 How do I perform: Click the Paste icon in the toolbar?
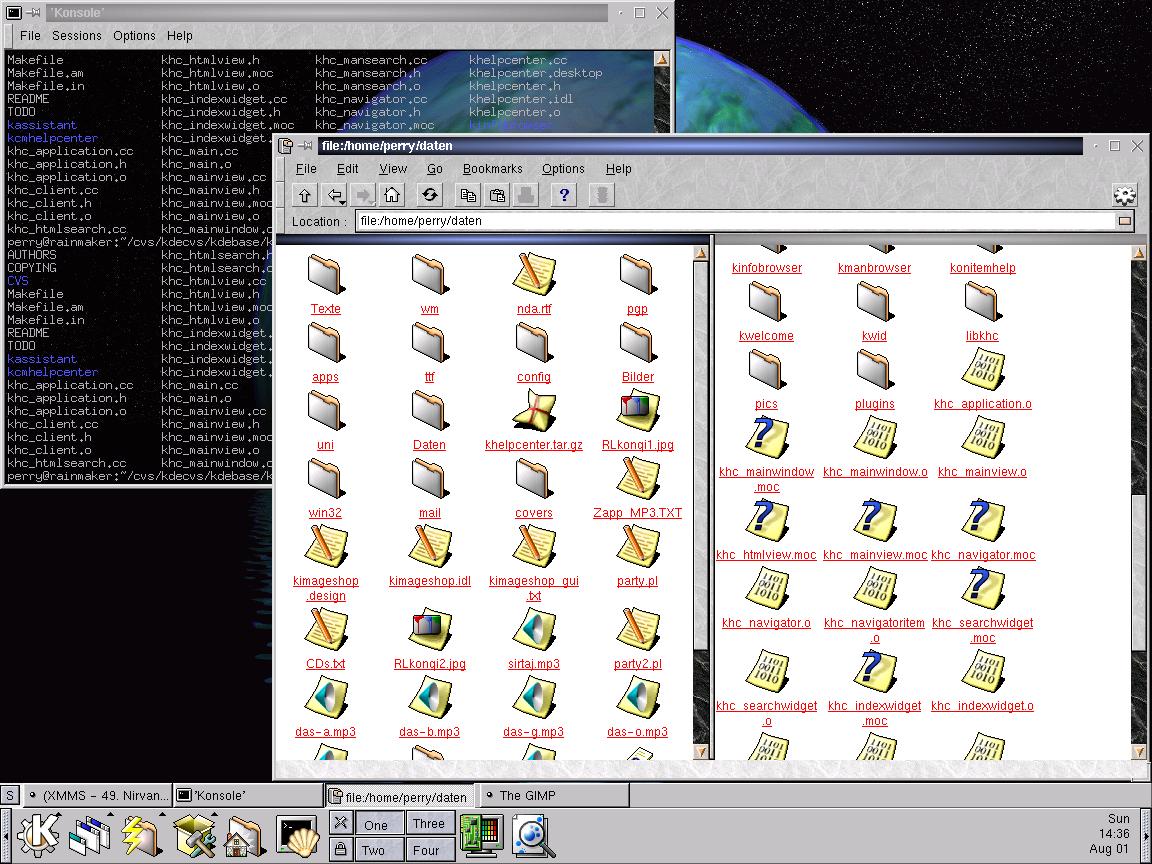click(497, 195)
